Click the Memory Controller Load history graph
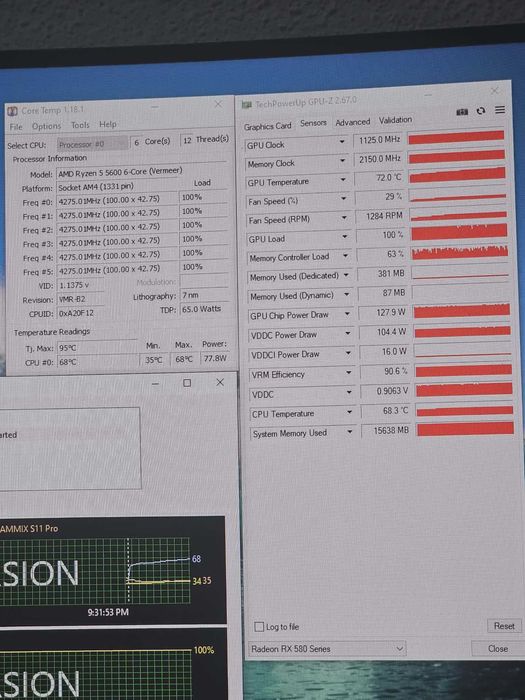 [459, 252]
